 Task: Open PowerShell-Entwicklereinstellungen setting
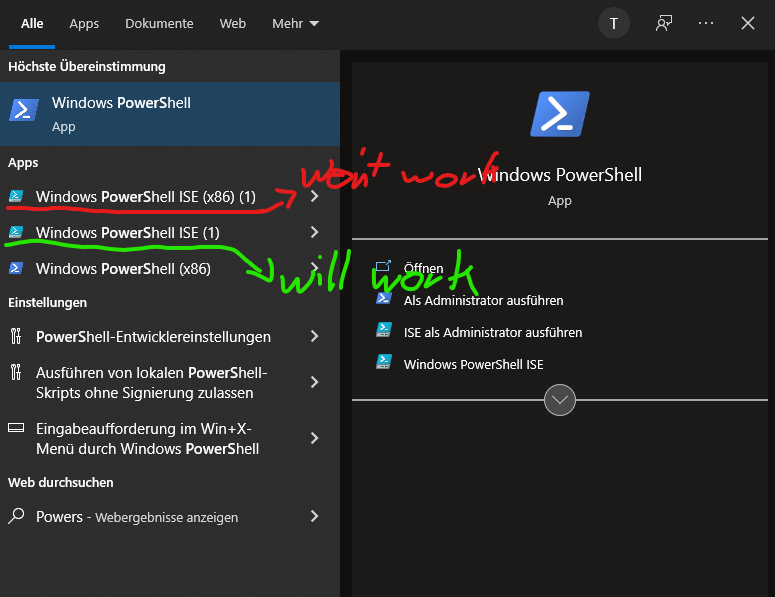[153, 337]
